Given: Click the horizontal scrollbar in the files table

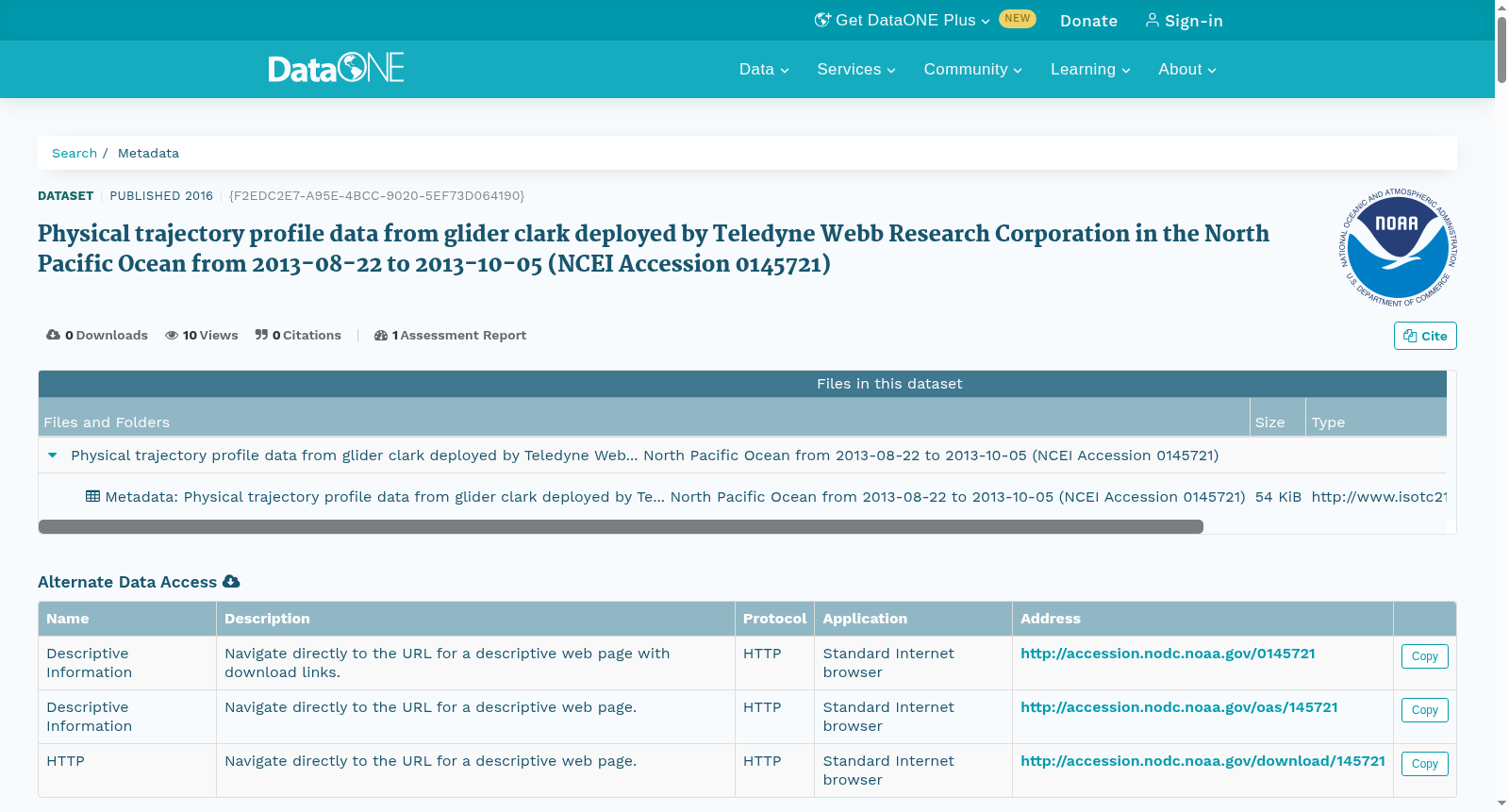Looking at the screenshot, I should click(x=621, y=526).
